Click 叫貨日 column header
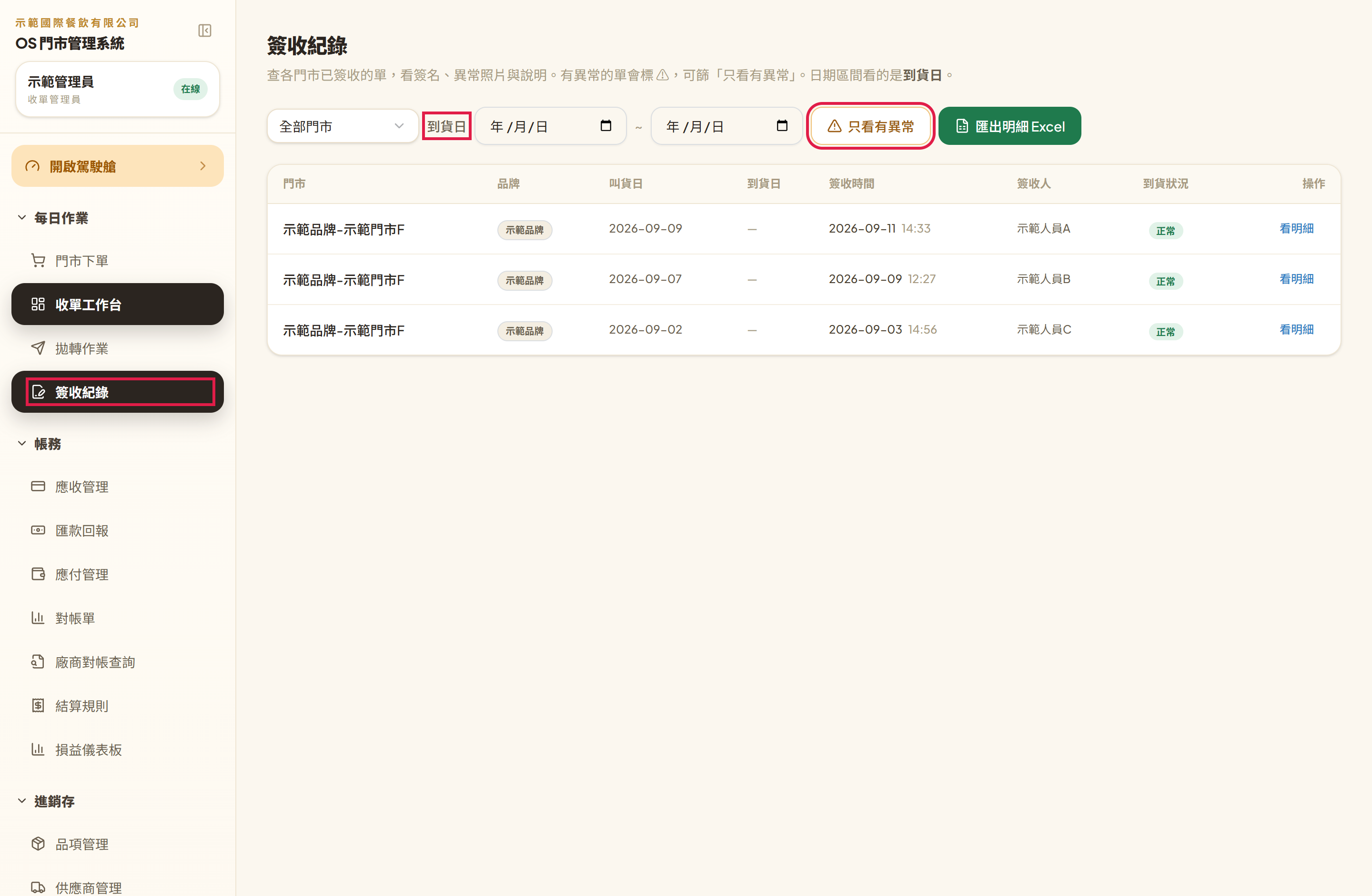 click(x=625, y=183)
